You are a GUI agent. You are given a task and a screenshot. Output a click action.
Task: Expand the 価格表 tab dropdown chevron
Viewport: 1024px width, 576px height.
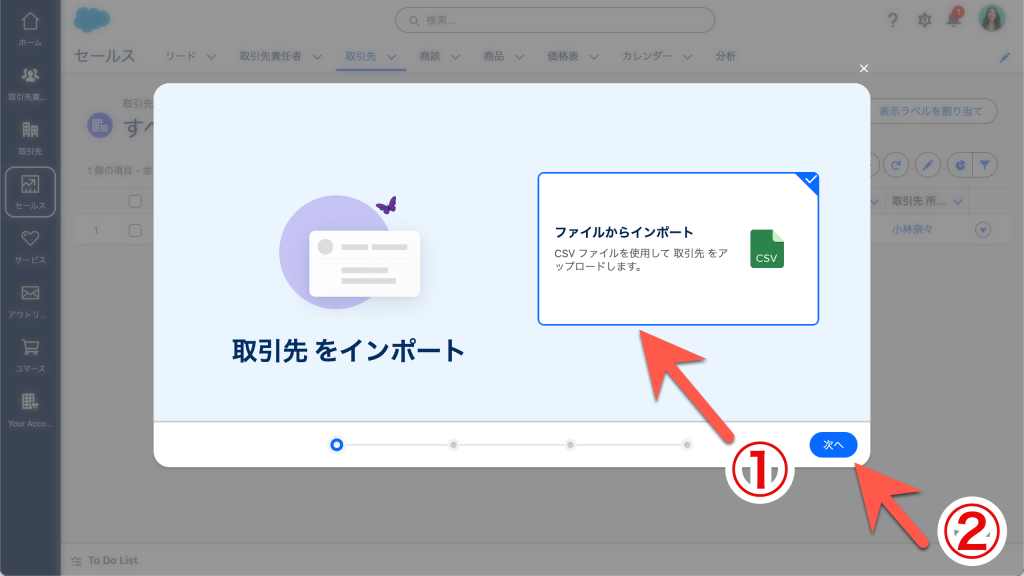coord(594,57)
